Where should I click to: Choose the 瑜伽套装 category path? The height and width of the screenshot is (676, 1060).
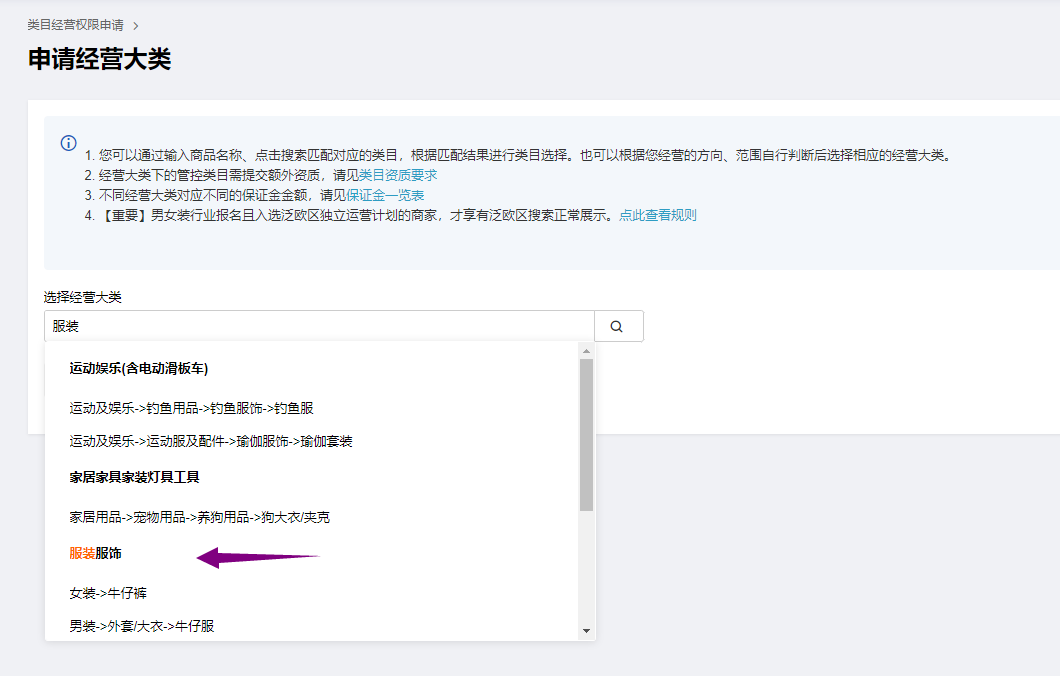click(211, 441)
